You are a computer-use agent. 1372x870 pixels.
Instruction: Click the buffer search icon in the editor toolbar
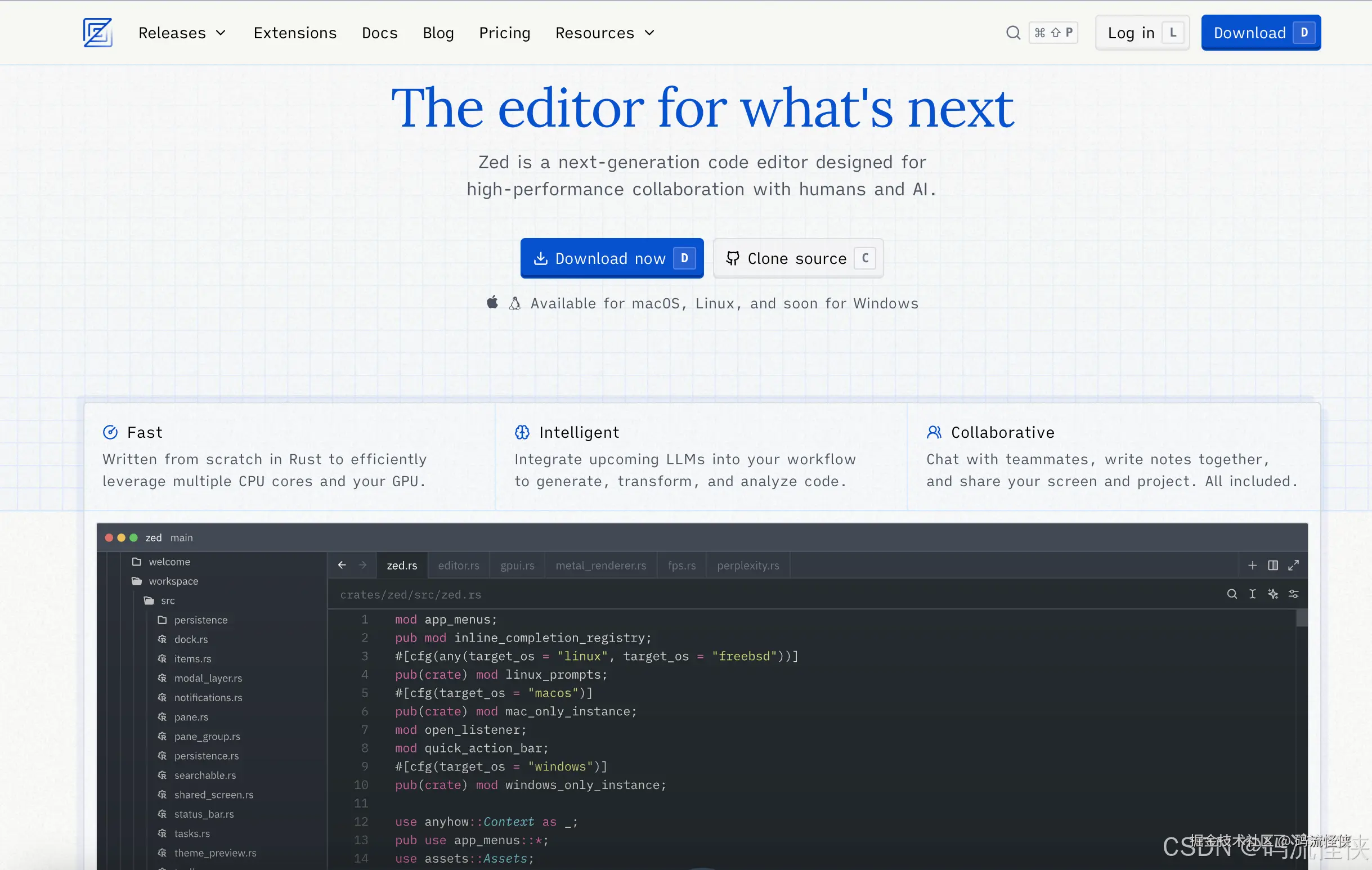coord(1231,594)
